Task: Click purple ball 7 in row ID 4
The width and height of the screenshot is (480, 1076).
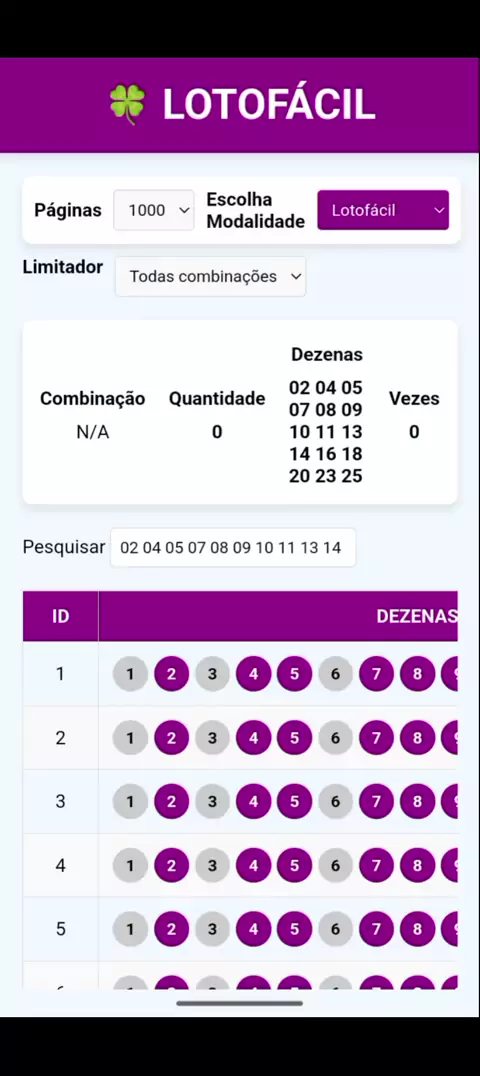Action: 376,865
